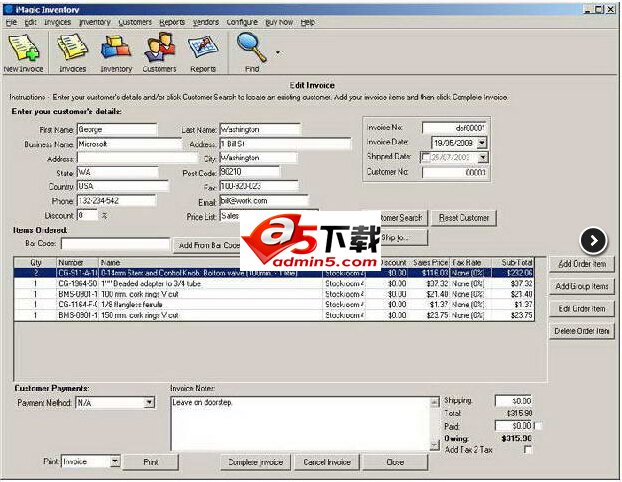Click the Invoice No field
Viewport: 622px width, 482px height.
[454, 128]
